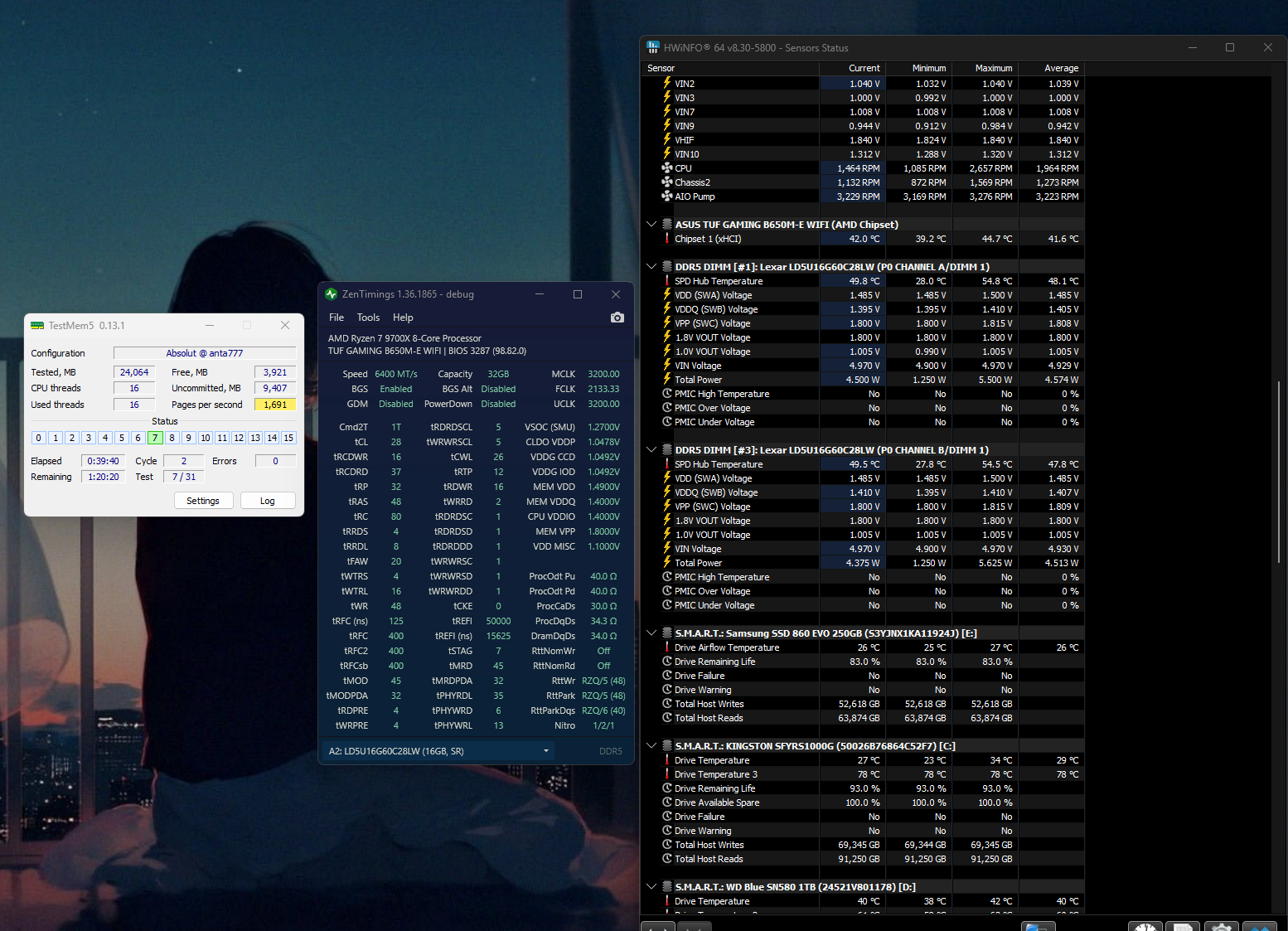The image size is (1288, 931).
Task: Click drive icon of Samsung SSD 860 EVO
Action: click(x=667, y=633)
